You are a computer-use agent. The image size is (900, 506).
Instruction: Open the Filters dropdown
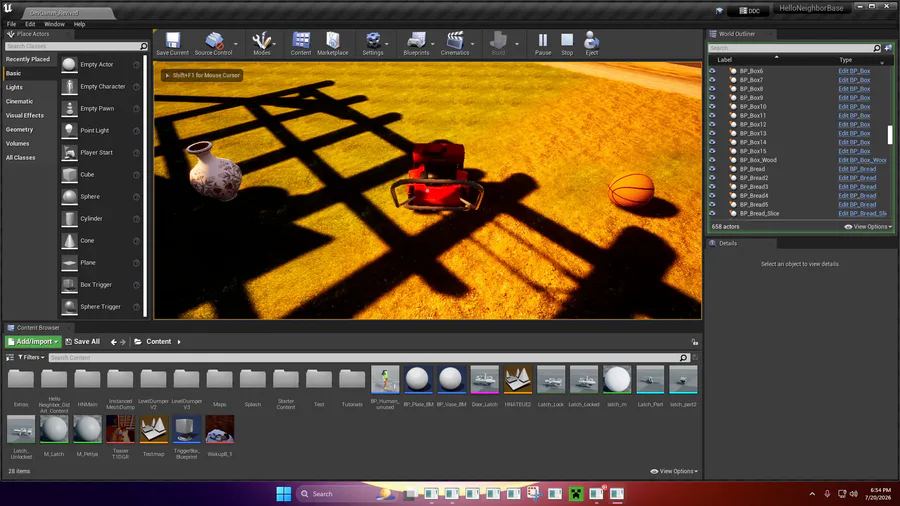pyautogui.click(x=31, y=357)
